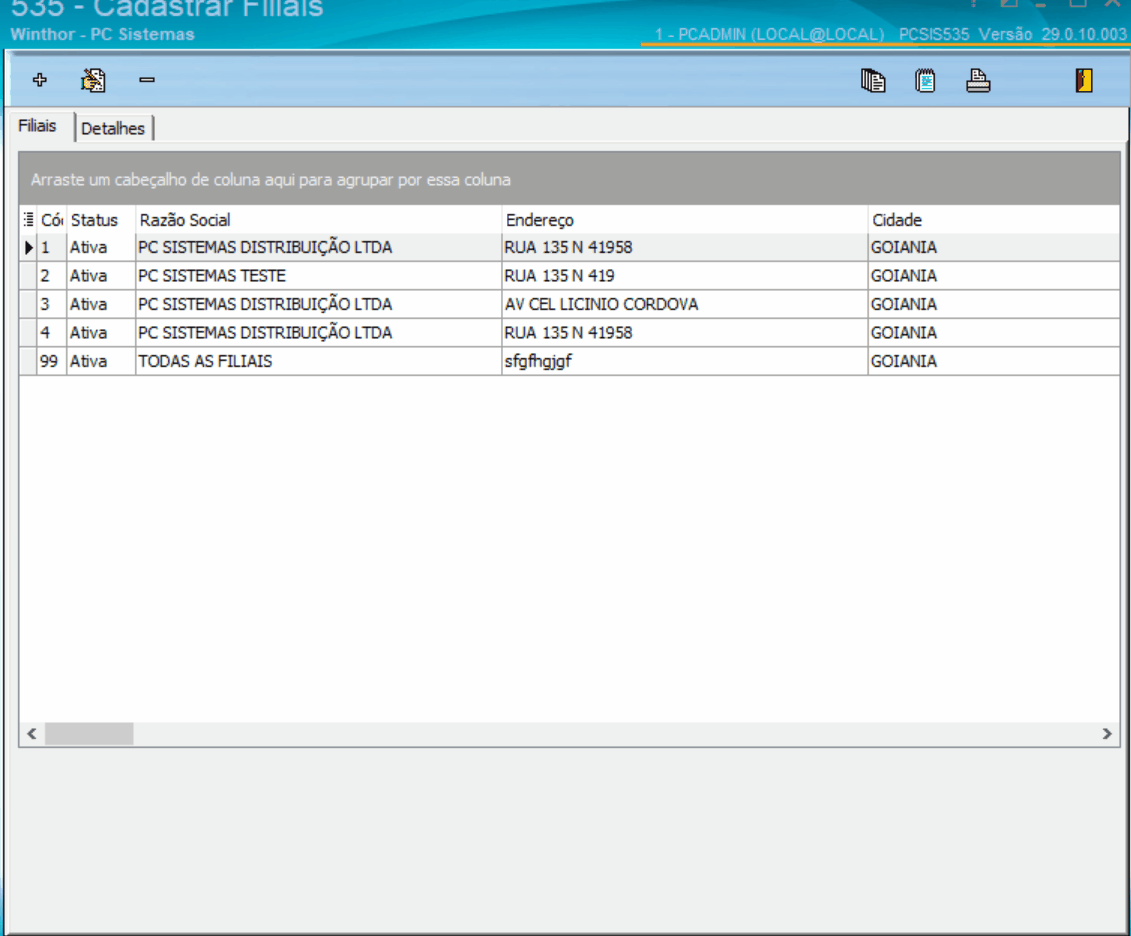Select the PC SISTEMAS TESTE row
1131x936 pixels.
(x=570, y=275)
